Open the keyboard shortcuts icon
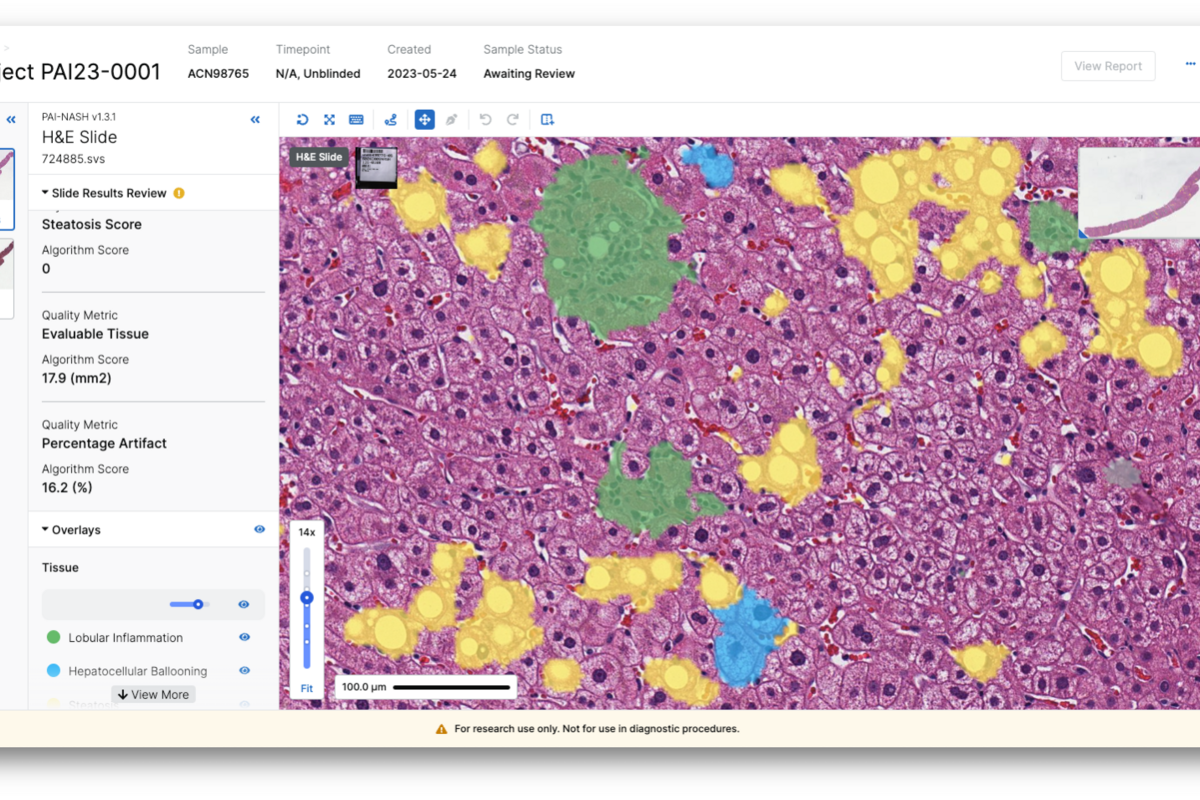Image resolution: width=1200 pixels, height=800 pixels. click(356, 119)
